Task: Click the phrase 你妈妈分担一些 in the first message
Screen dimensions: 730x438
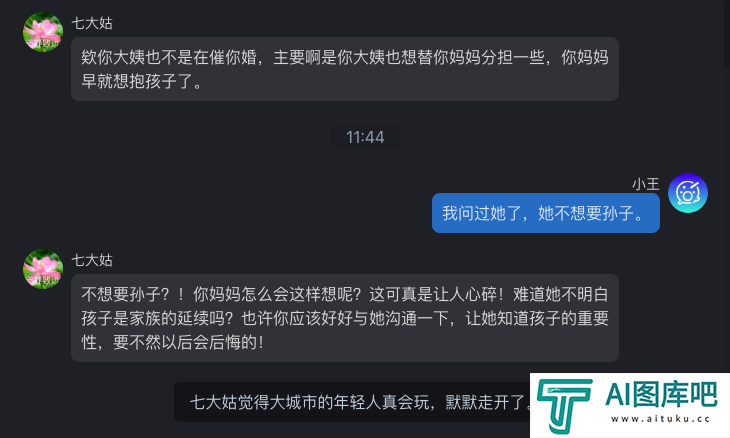Action: point(488,57)
